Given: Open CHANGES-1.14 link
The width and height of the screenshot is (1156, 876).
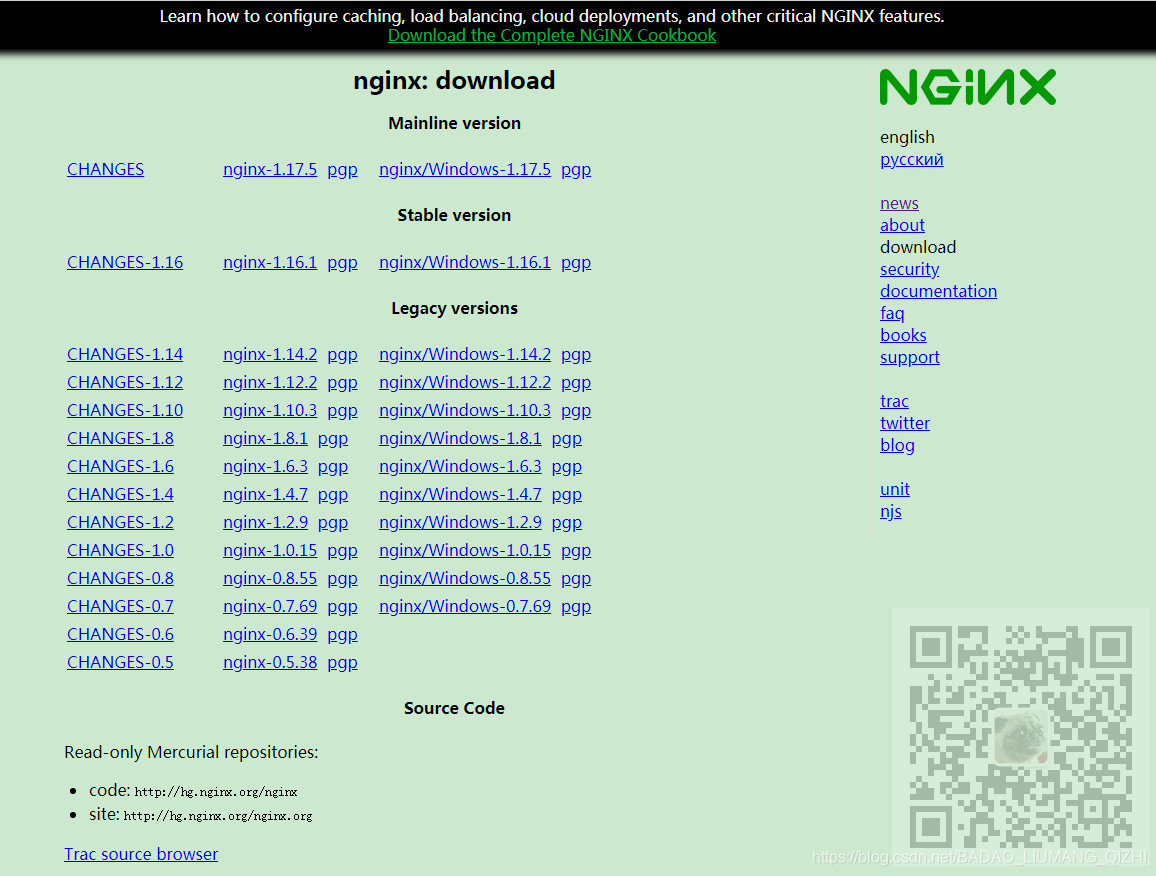Looking at the screenshot, I should pyautogui.click(x=125, y=355).
